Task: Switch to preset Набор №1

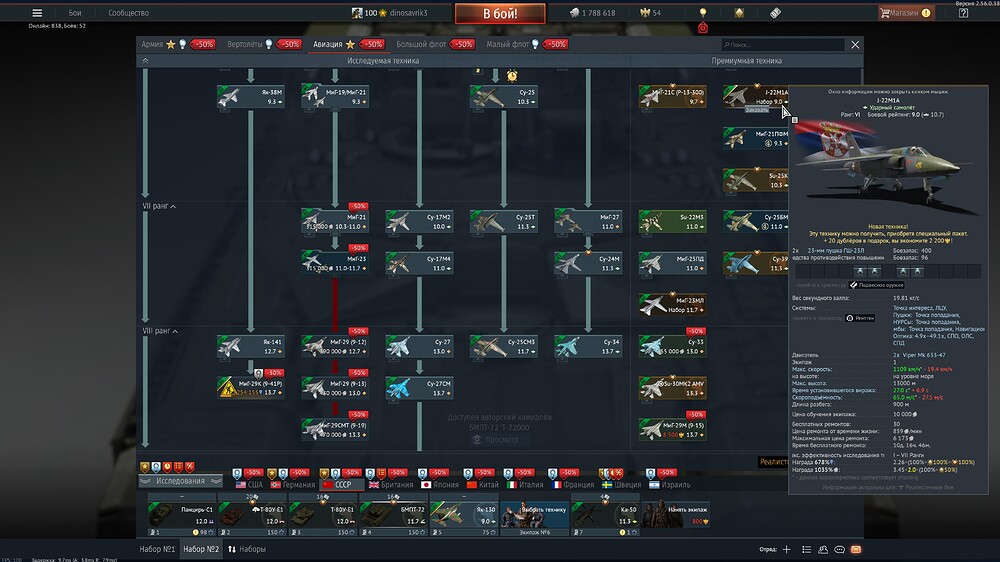Action: tap(157, 549)
